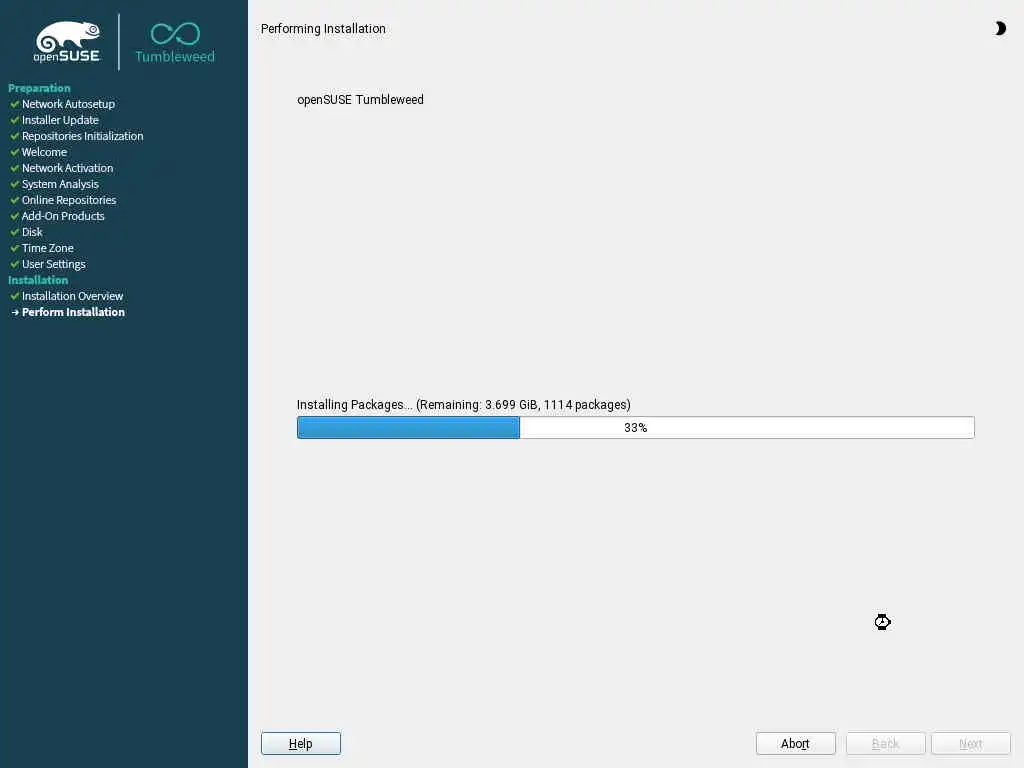1024x768 pixels.
Task: Click the 33% package installation progress bar
Action: (x=635, y=428)
